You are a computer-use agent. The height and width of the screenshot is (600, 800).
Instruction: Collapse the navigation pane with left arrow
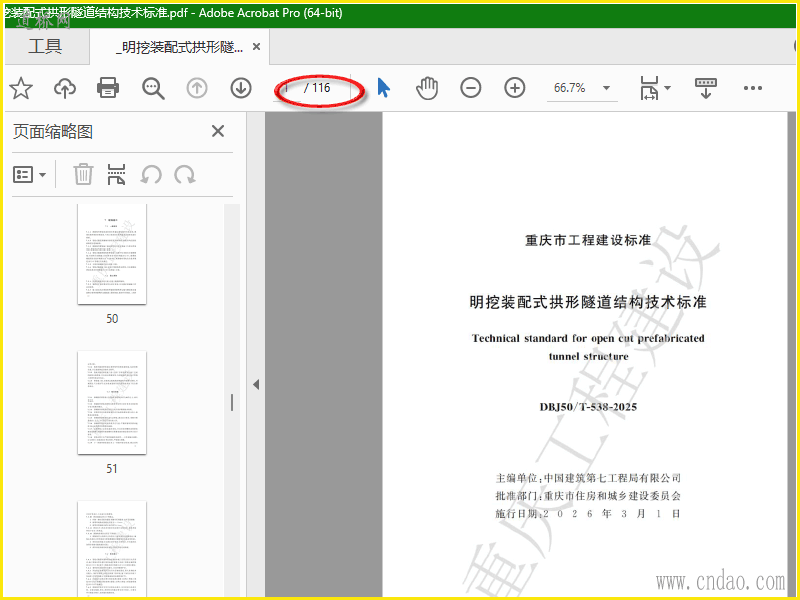256,384
